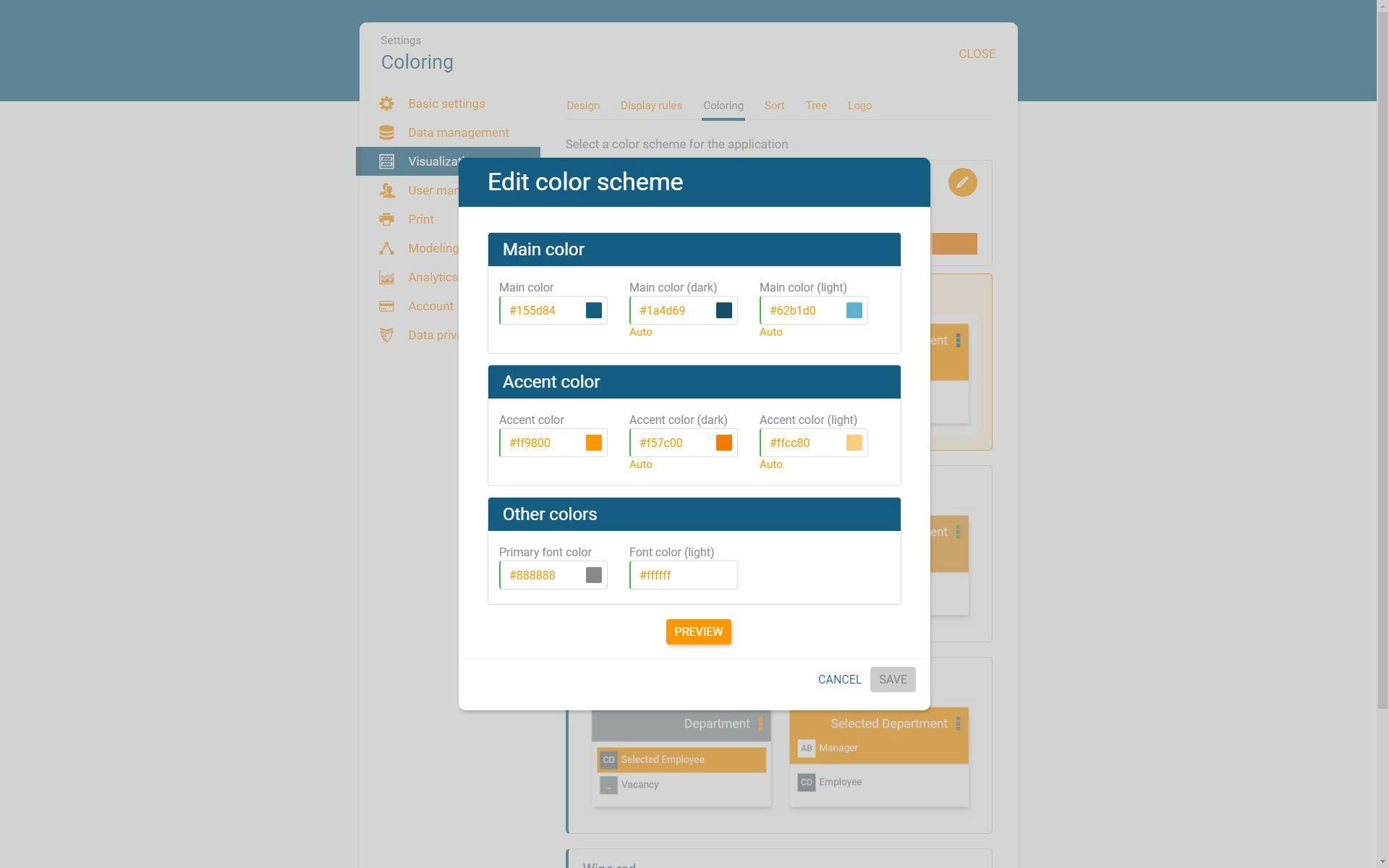Click CANCEL to discard color changes

840,679
